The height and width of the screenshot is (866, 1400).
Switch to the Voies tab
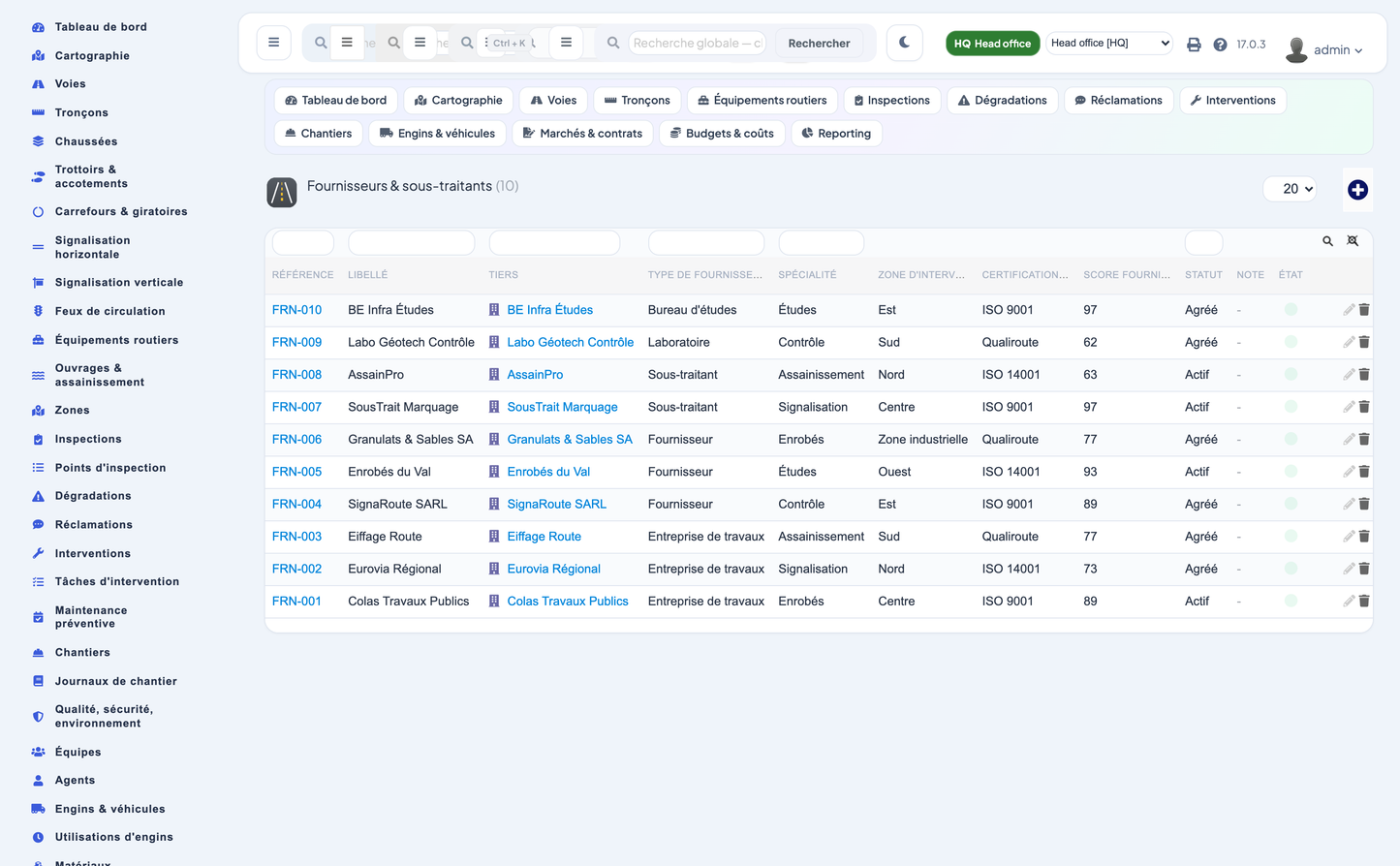[x=553, y=101]
